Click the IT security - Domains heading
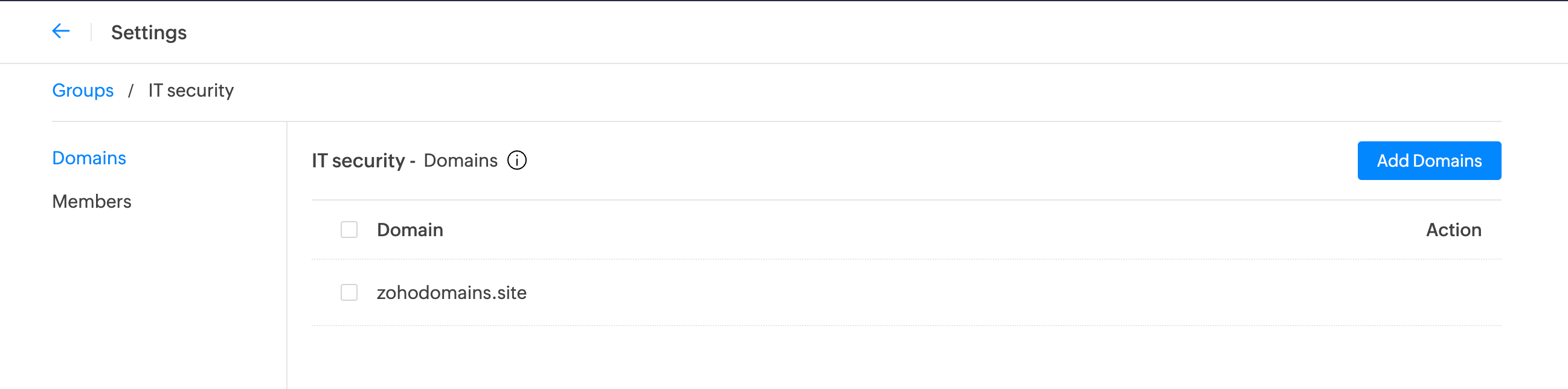The width and height of the screenshot is (1568, 389). click(x=404, y=161)
